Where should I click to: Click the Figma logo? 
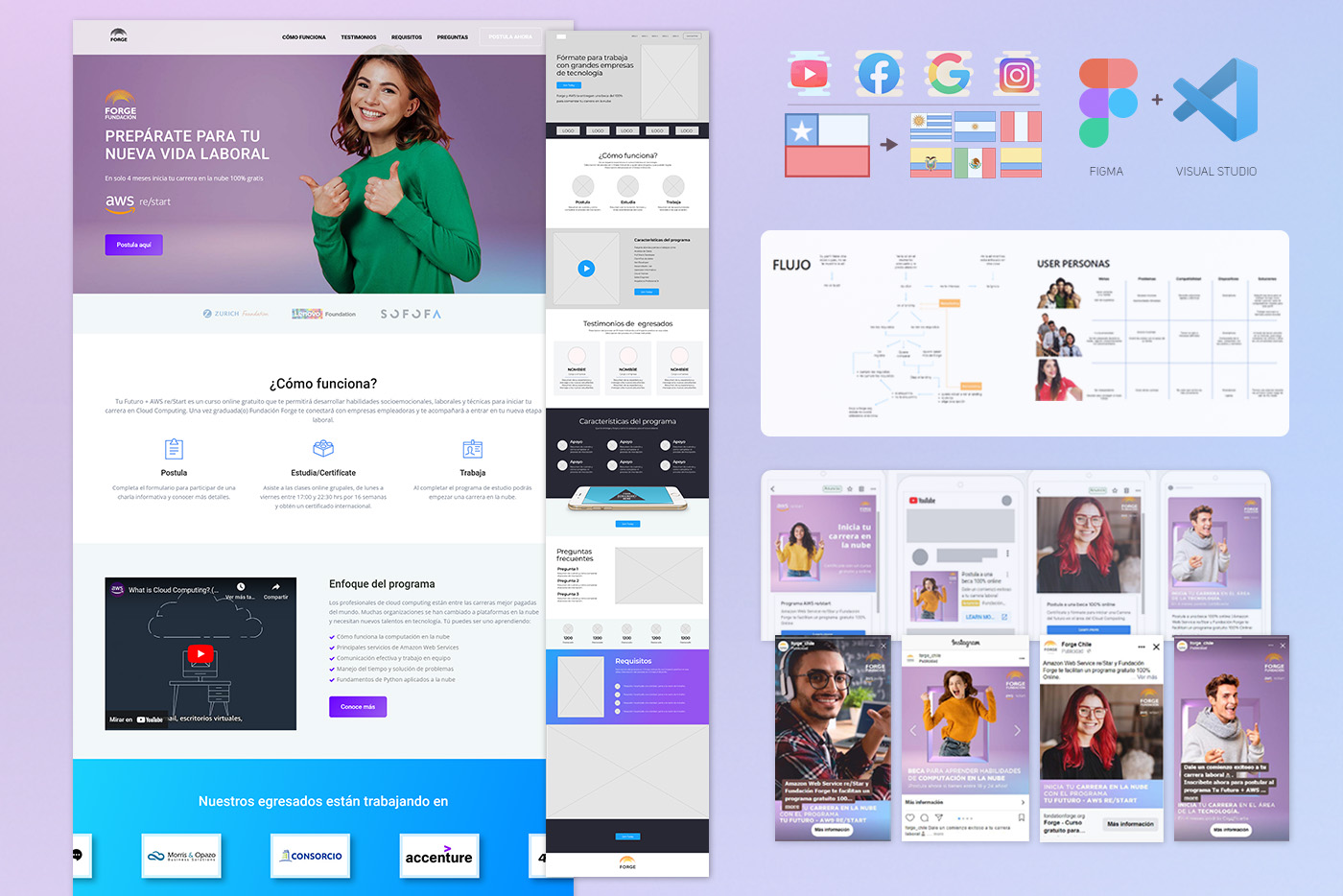[x=1107, y=103]
